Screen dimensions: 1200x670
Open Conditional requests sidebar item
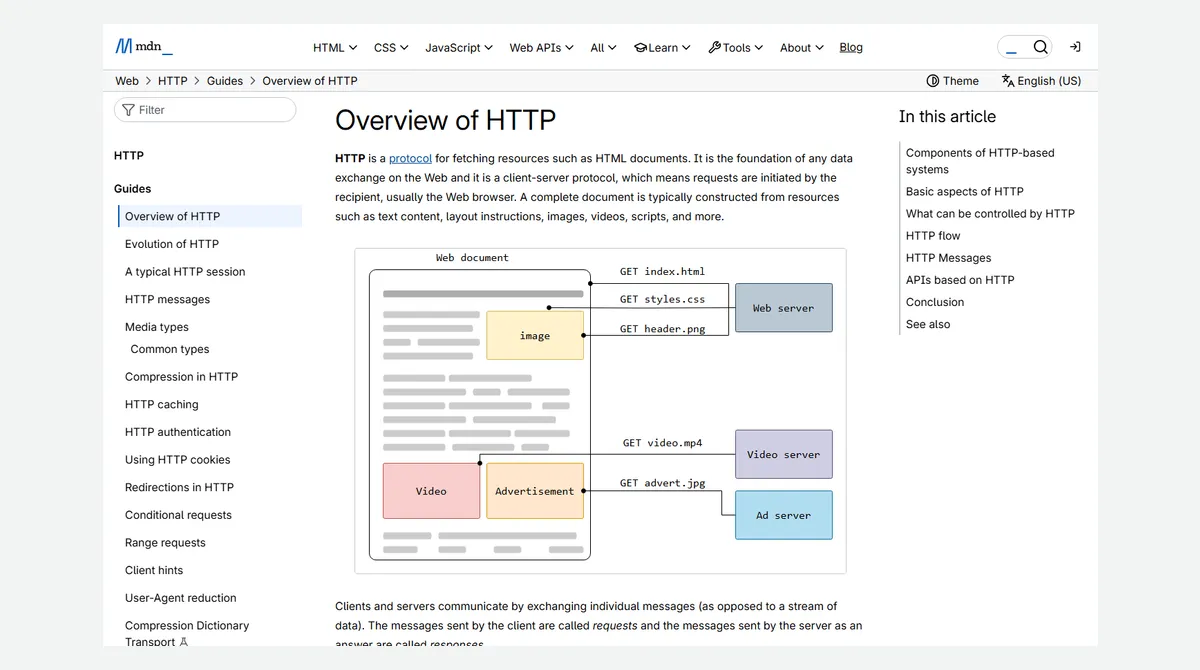click(178, 515)
